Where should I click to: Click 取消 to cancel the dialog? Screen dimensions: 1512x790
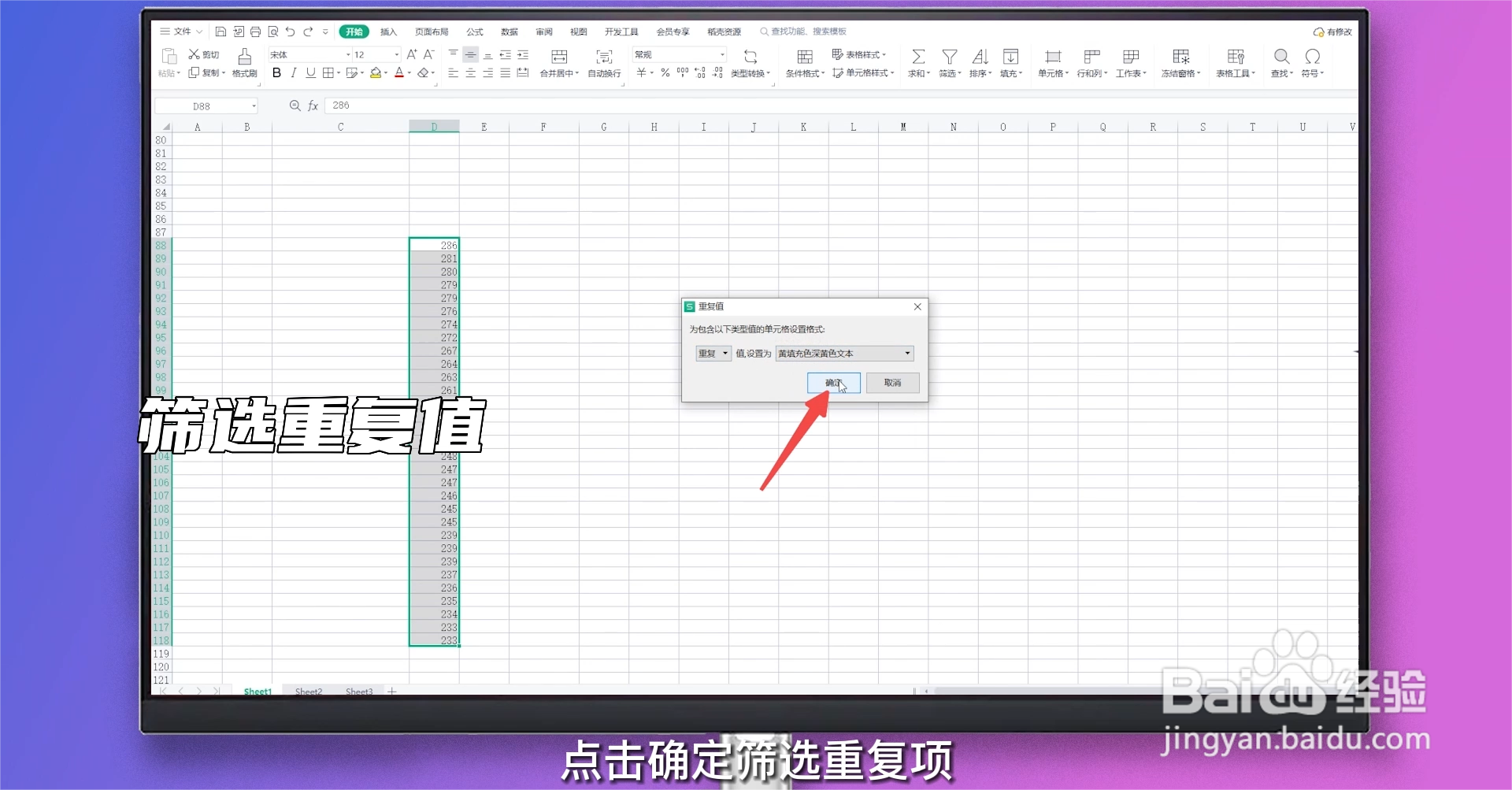click(x=892, y=383)
